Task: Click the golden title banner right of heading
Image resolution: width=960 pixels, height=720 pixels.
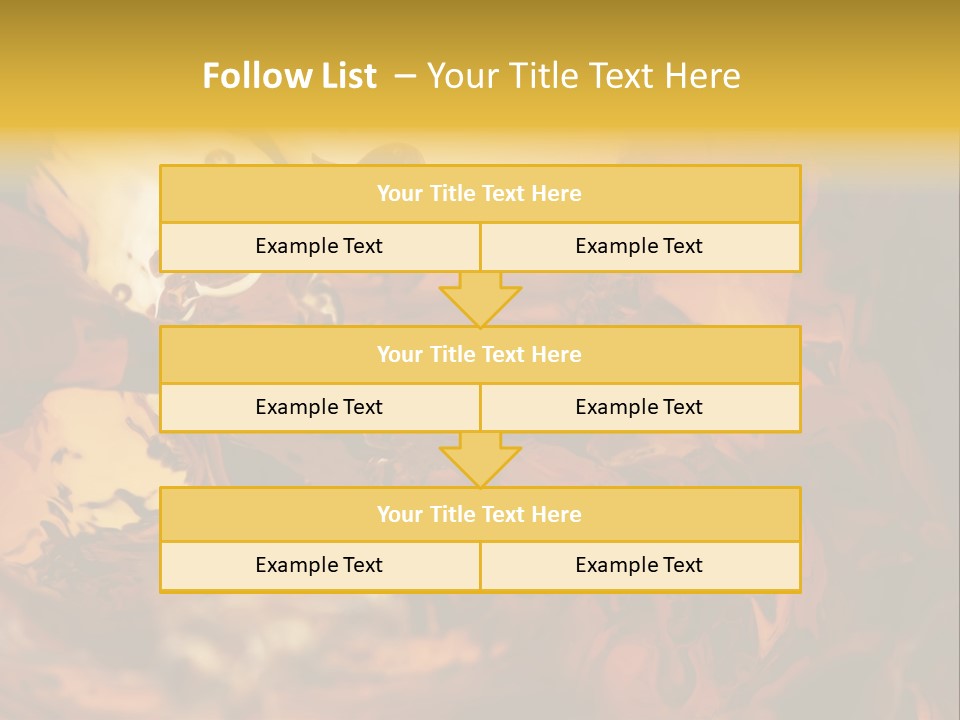Action: 860,76
